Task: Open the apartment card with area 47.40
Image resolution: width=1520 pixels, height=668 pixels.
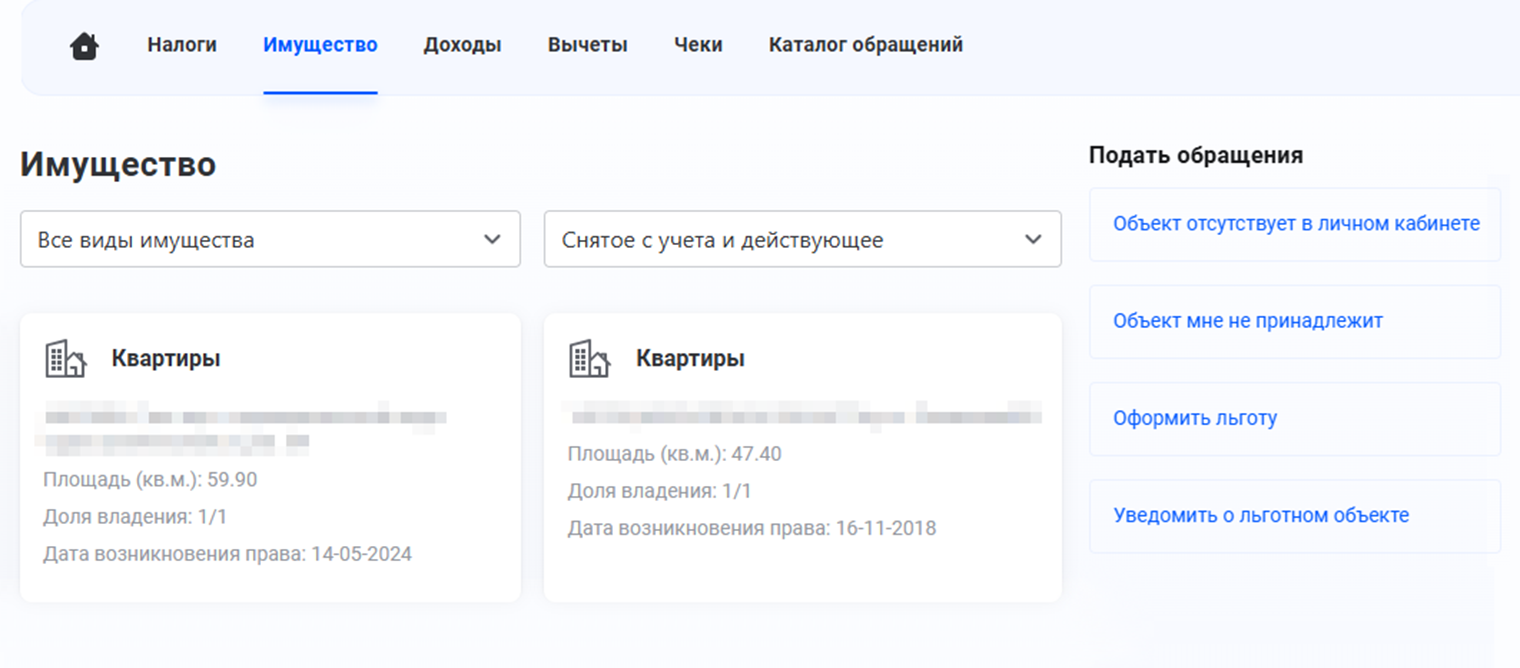Action: (x=802, y=455)
